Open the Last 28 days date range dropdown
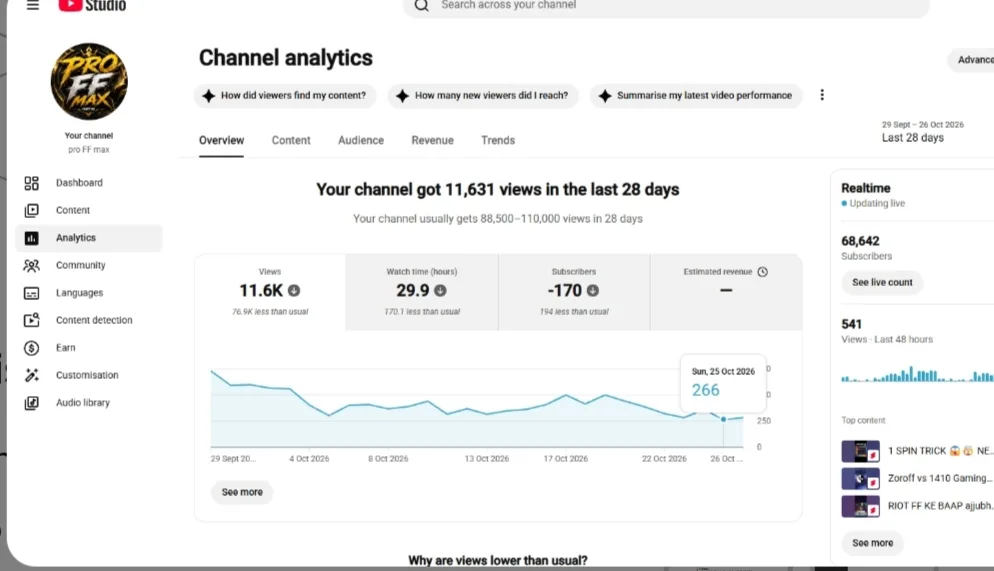 point(922,132)
